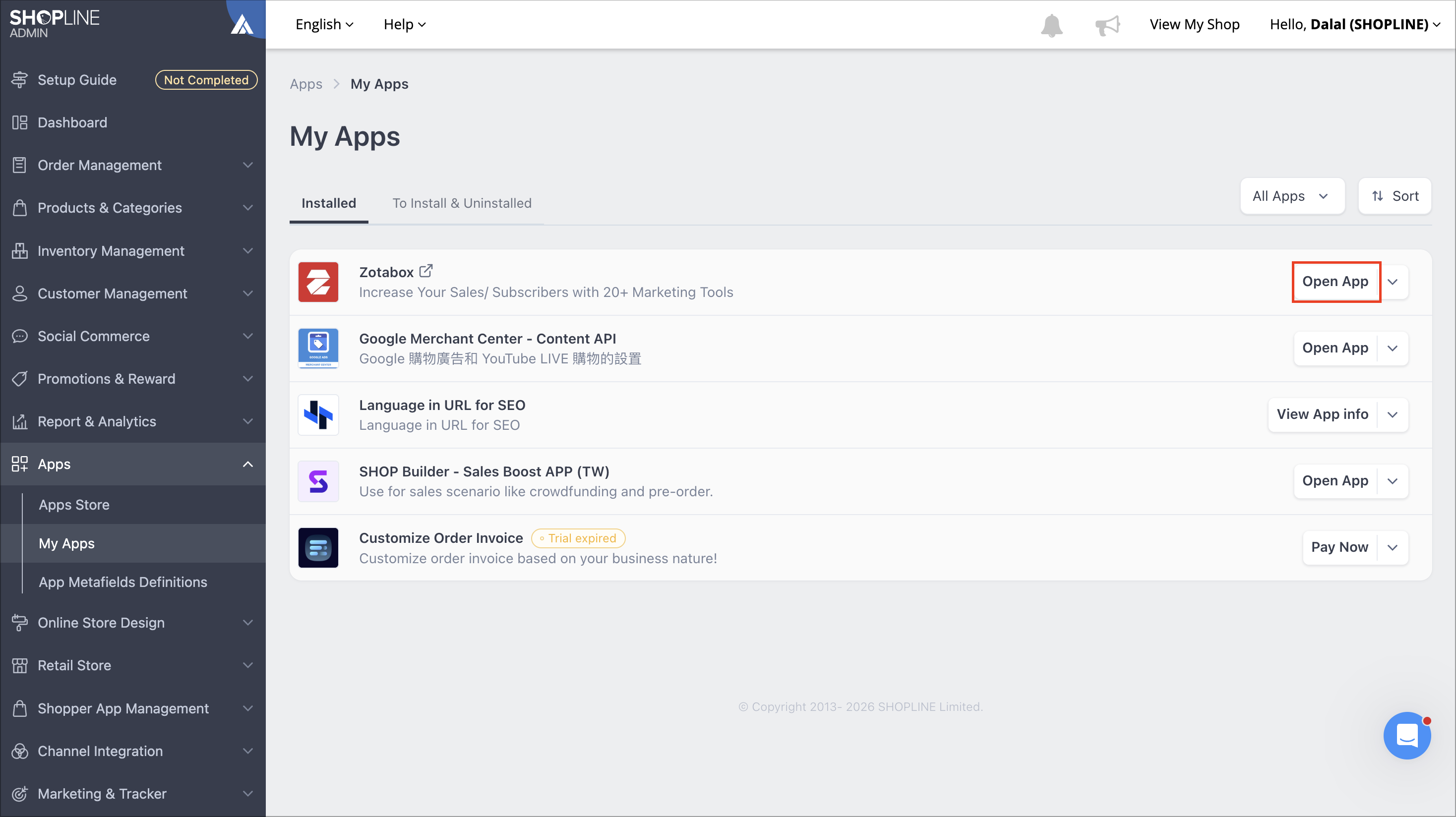1456x817 pixels.
Task: Expand Google Merchant Center row options chevron
Action: point(1393,348)
